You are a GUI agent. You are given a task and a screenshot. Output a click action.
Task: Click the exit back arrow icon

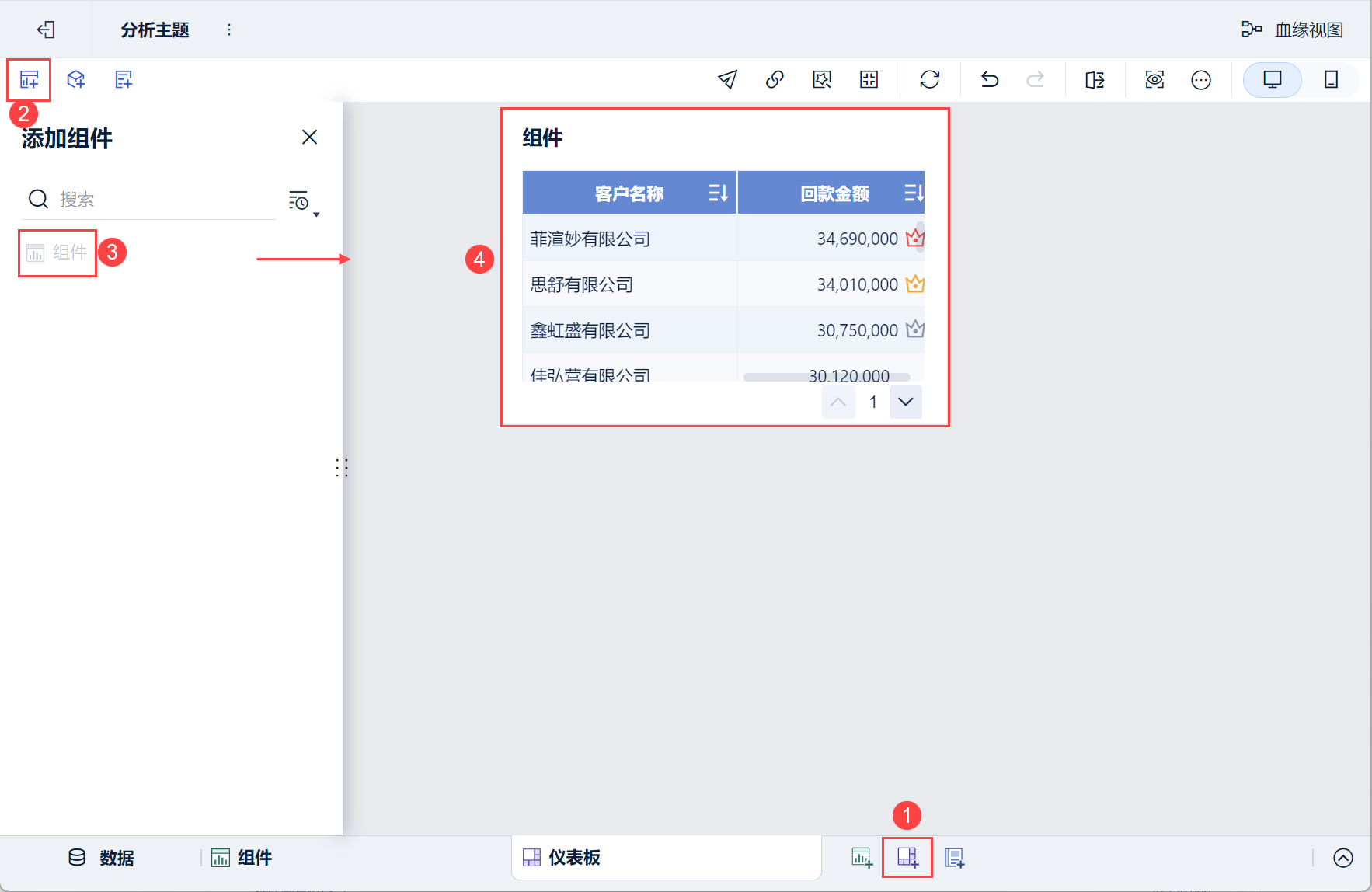click(x=46, y=30)
